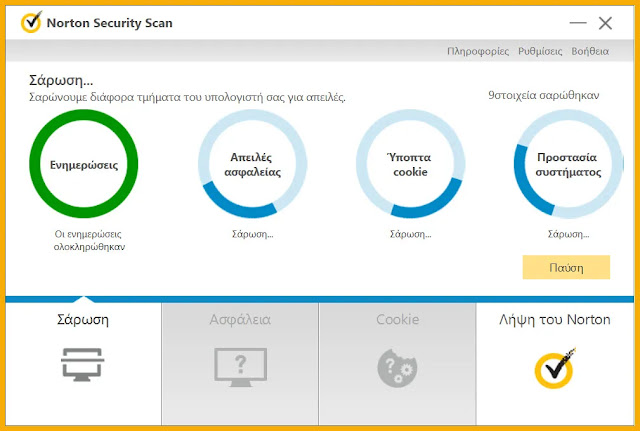Image resolution: width=640 pixels, height=431 pixels.
Task: Click the Norton logo under Λήψη του Norton
Action: [555, 368]
